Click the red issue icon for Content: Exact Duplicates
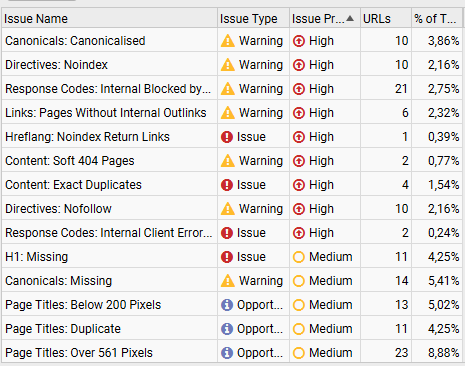465x366 pixels. pos(227,185)
